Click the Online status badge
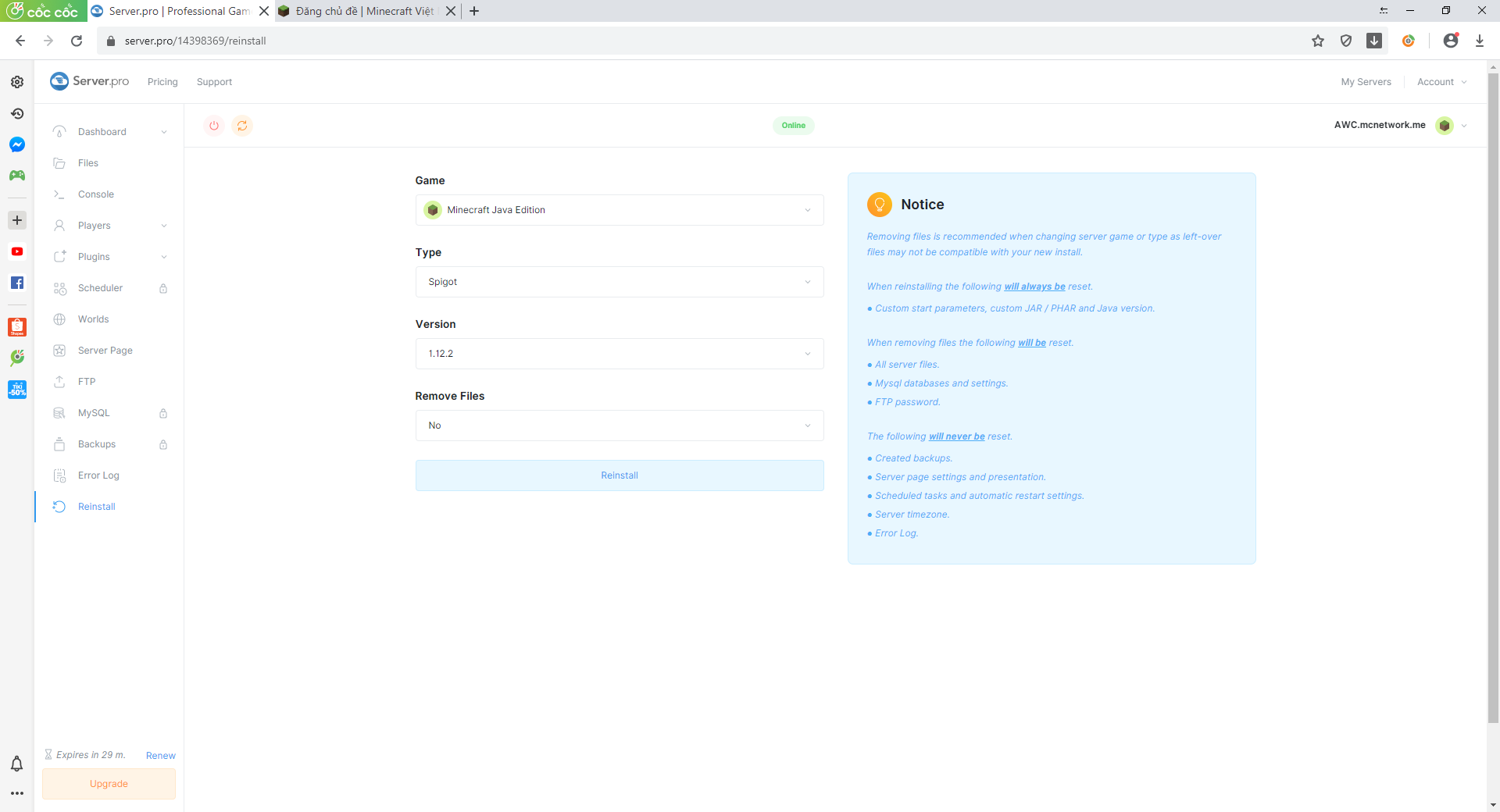 [793, 126]
